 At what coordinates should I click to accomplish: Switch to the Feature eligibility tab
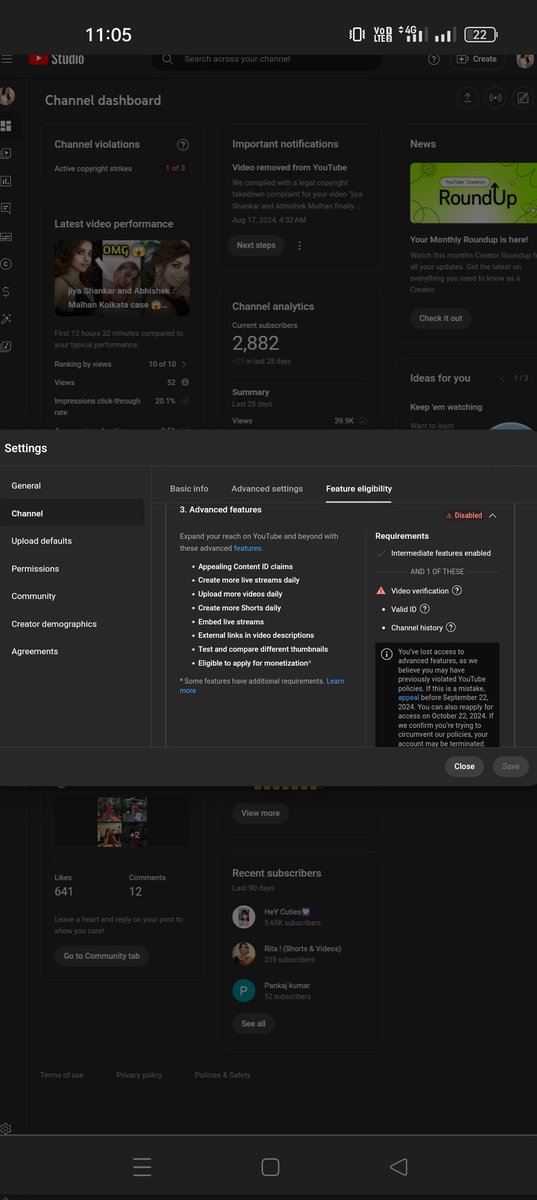click(x=359, y=489)
